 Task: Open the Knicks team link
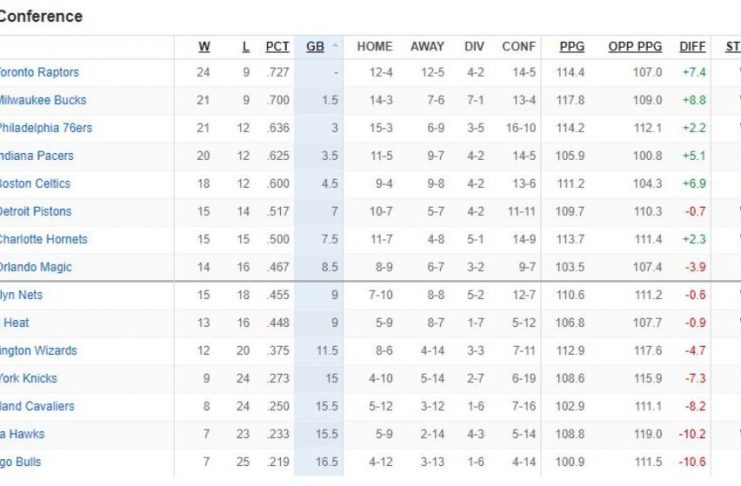point(29,379)
